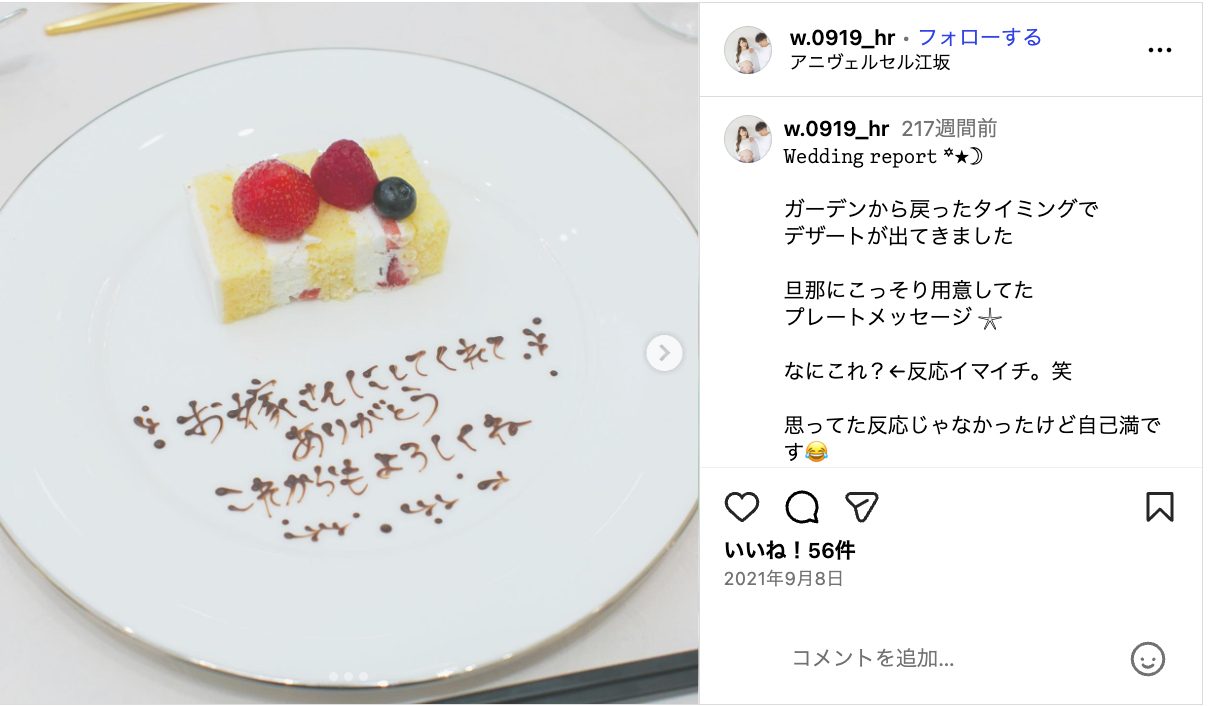Open w.0919_hr header profile picture

(x=748, y=50)
